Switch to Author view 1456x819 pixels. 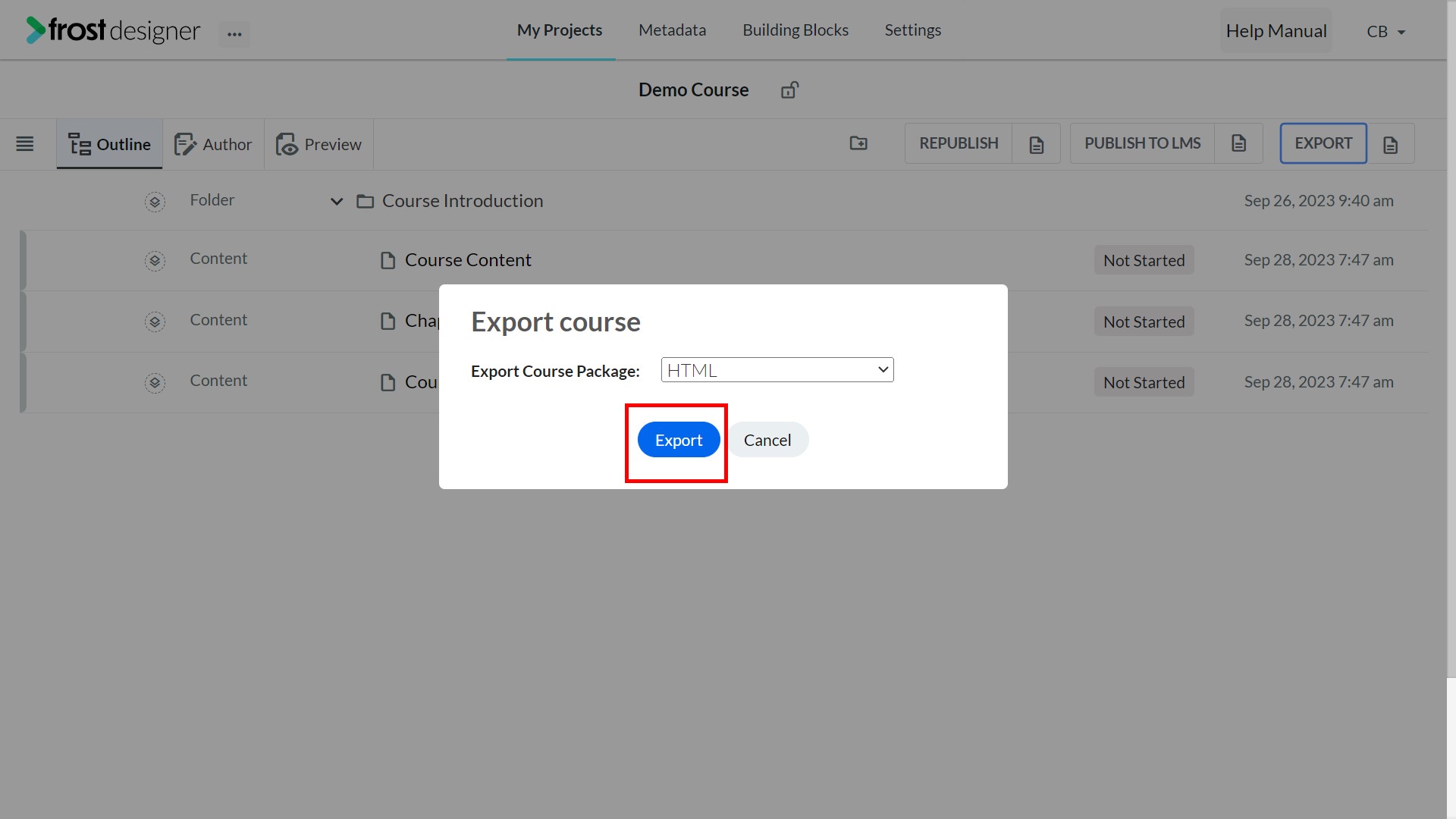point(213,144)
